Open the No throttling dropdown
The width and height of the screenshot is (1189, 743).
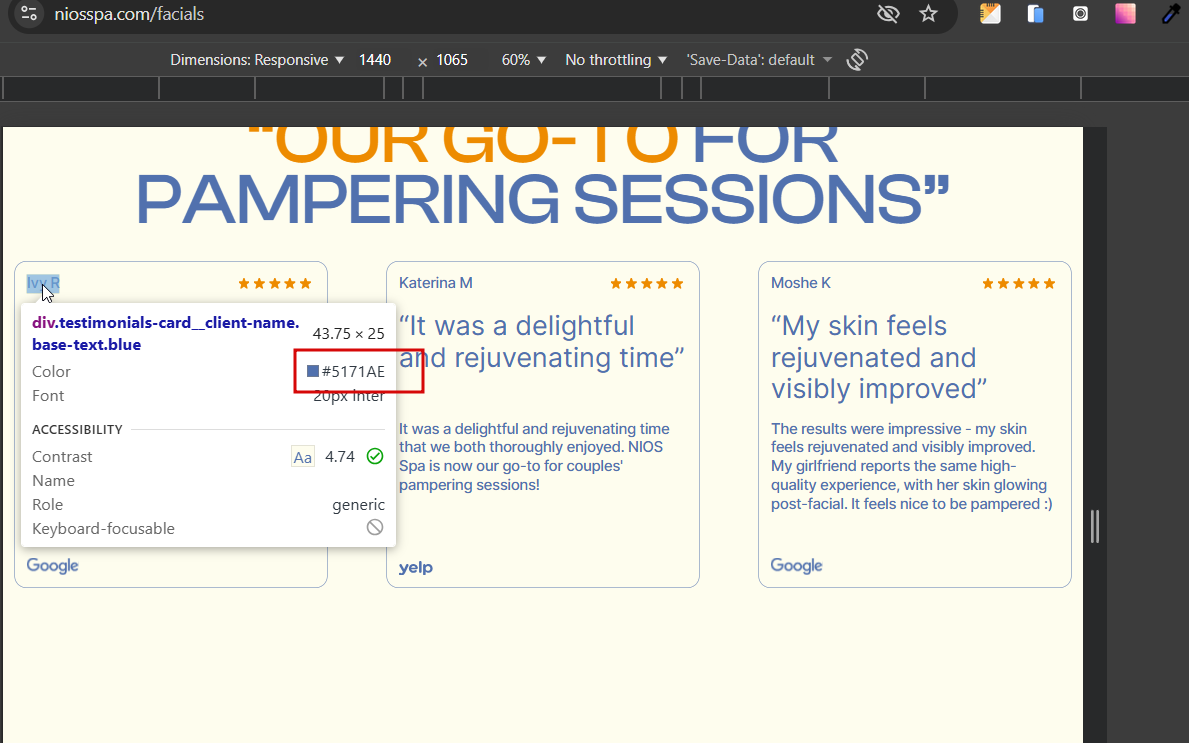(x=616, y=60)
